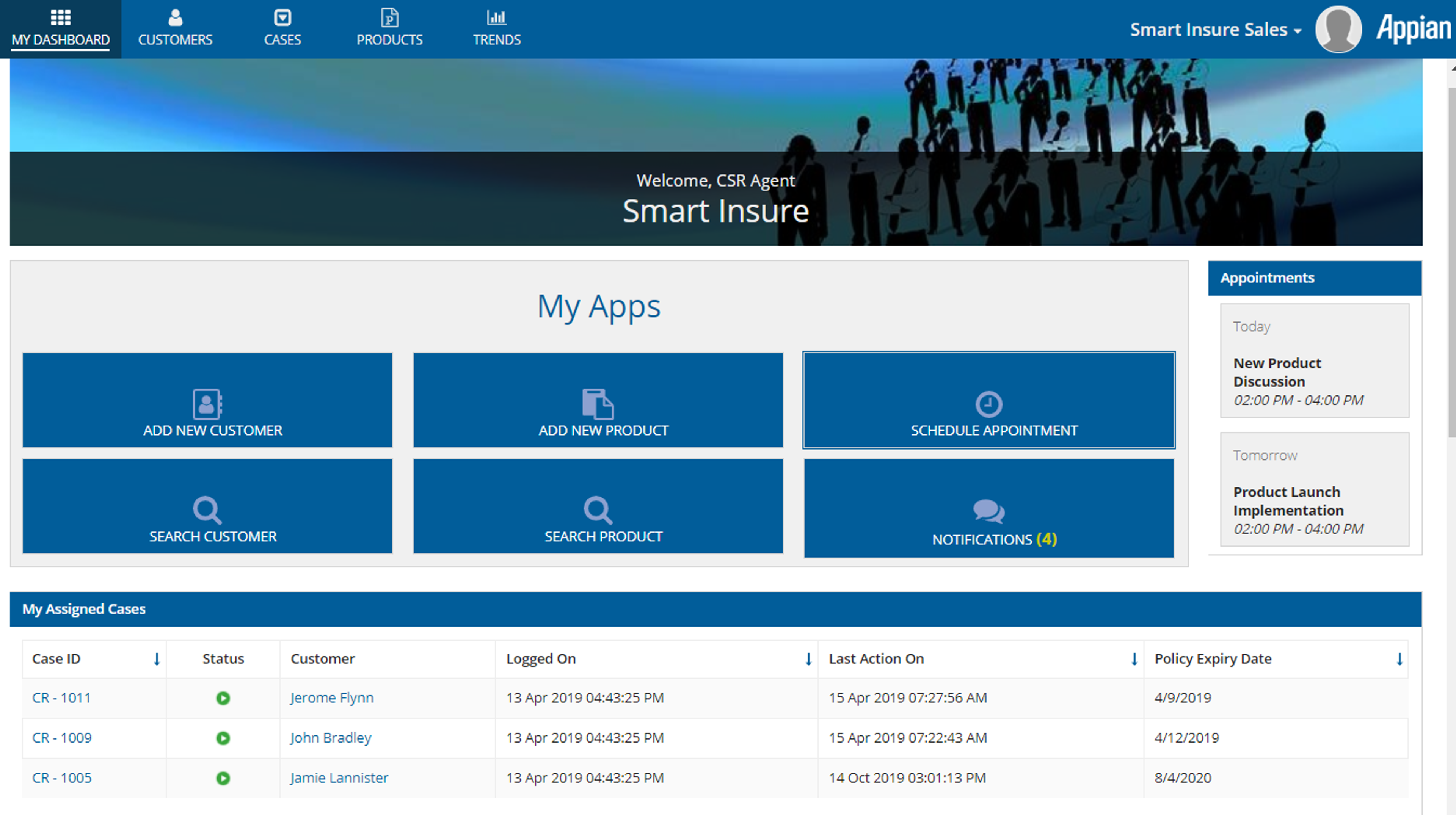Viewport: 1456px width, 815px height.
Task: Select the Product Launch Implementation appointment
Action: pos(1314,489)
